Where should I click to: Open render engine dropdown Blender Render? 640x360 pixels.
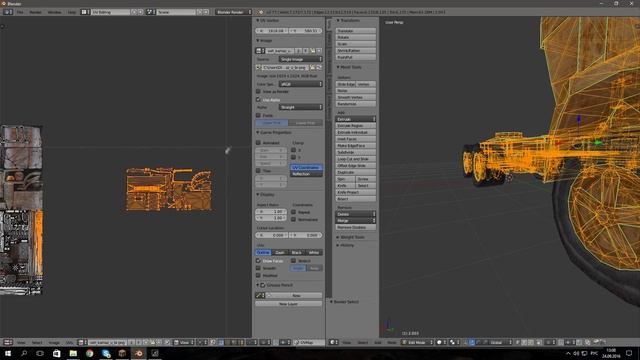click(234, 12)
